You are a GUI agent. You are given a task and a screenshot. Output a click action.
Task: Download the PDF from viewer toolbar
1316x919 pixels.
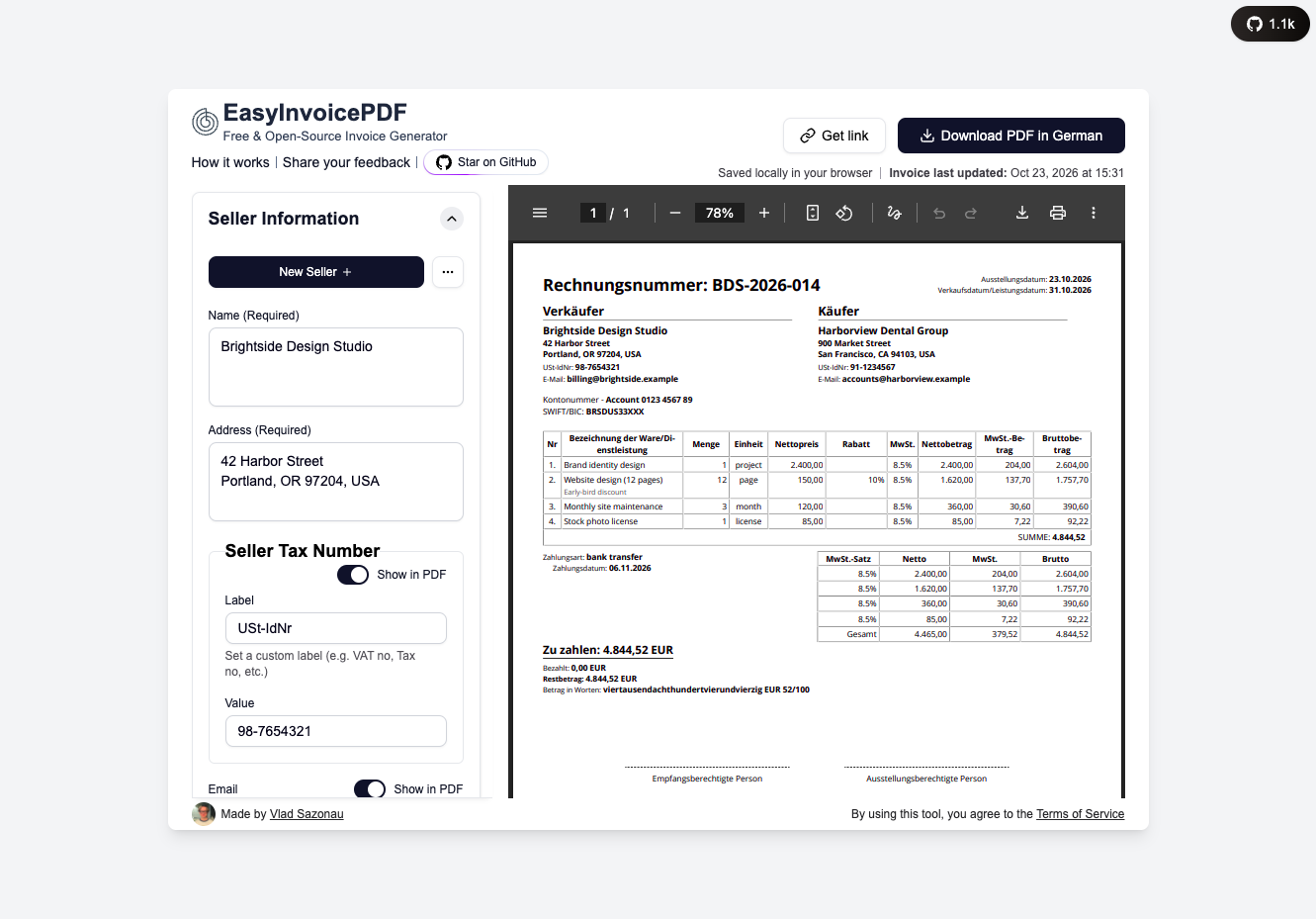click(x=1022, y=213)
